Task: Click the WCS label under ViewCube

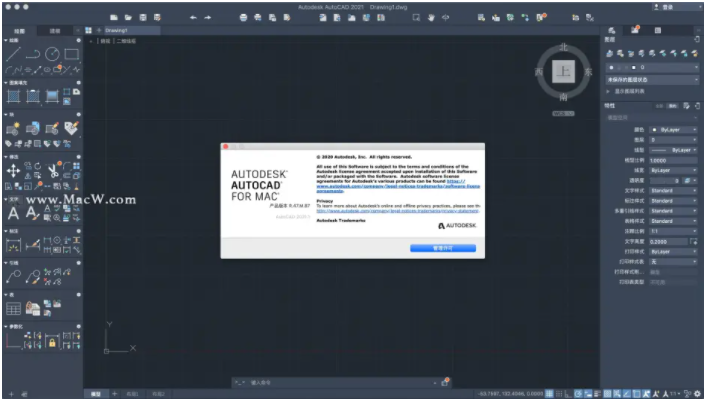Action: click(x=563, y=114)
